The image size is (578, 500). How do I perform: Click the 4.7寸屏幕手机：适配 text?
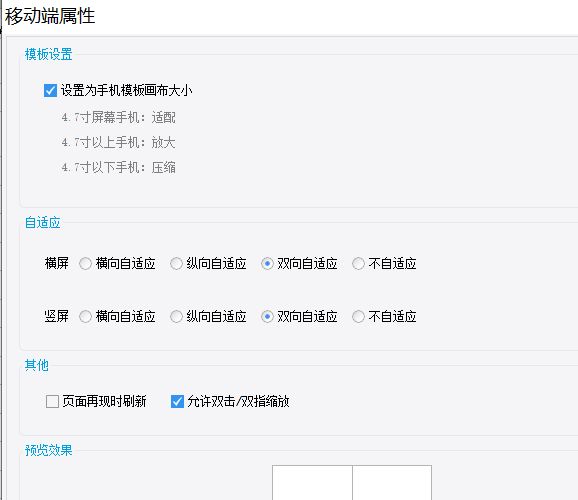(x=119, y=118)
